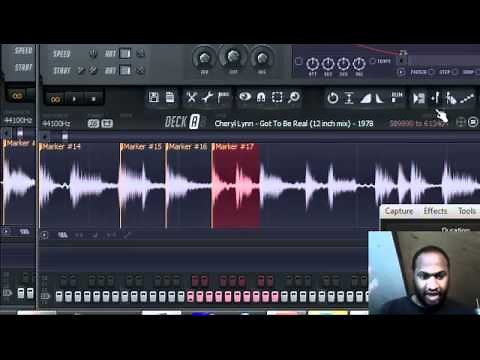Image resolution: width=480 pixels, height=360 pixels.
Task: Select Marker #14 on the waveform
Action: click(61, 146)
